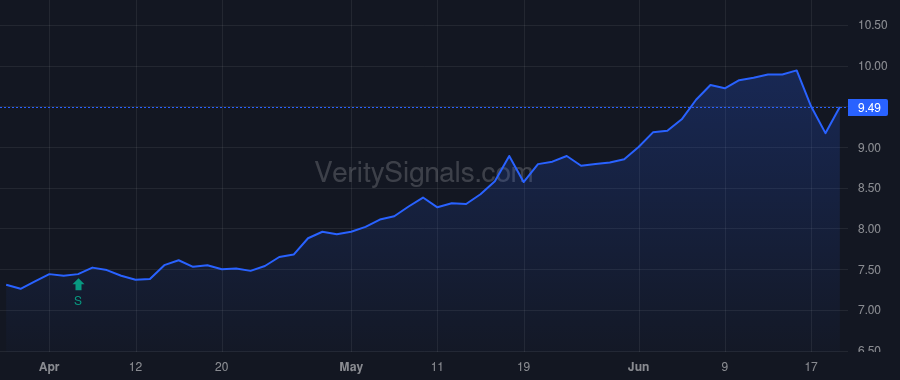Click the 9 date label on time axis

(725, 367)
